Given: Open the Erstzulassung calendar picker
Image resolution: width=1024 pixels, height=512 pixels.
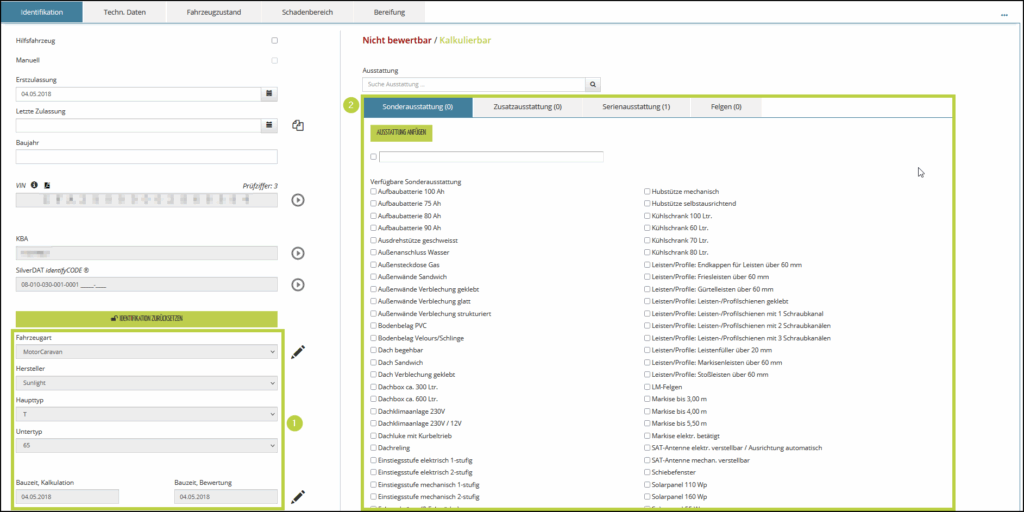Looking at the screenshot, I should 269,93.
